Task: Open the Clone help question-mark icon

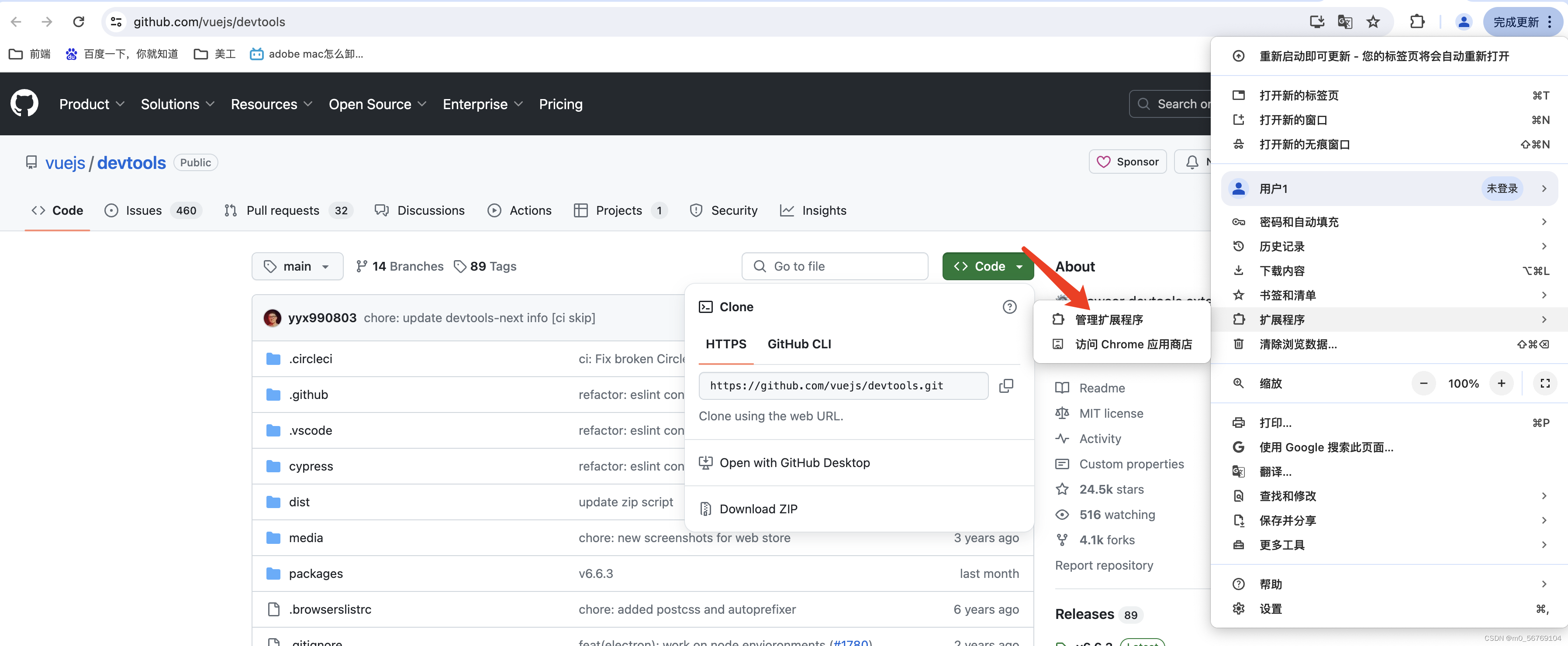Action: pyautogui.click(x=1009, y=306)
